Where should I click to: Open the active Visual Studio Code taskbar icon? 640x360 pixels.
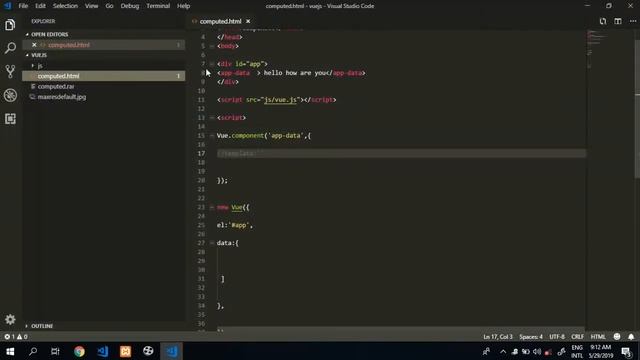click(x=172, y=351)
